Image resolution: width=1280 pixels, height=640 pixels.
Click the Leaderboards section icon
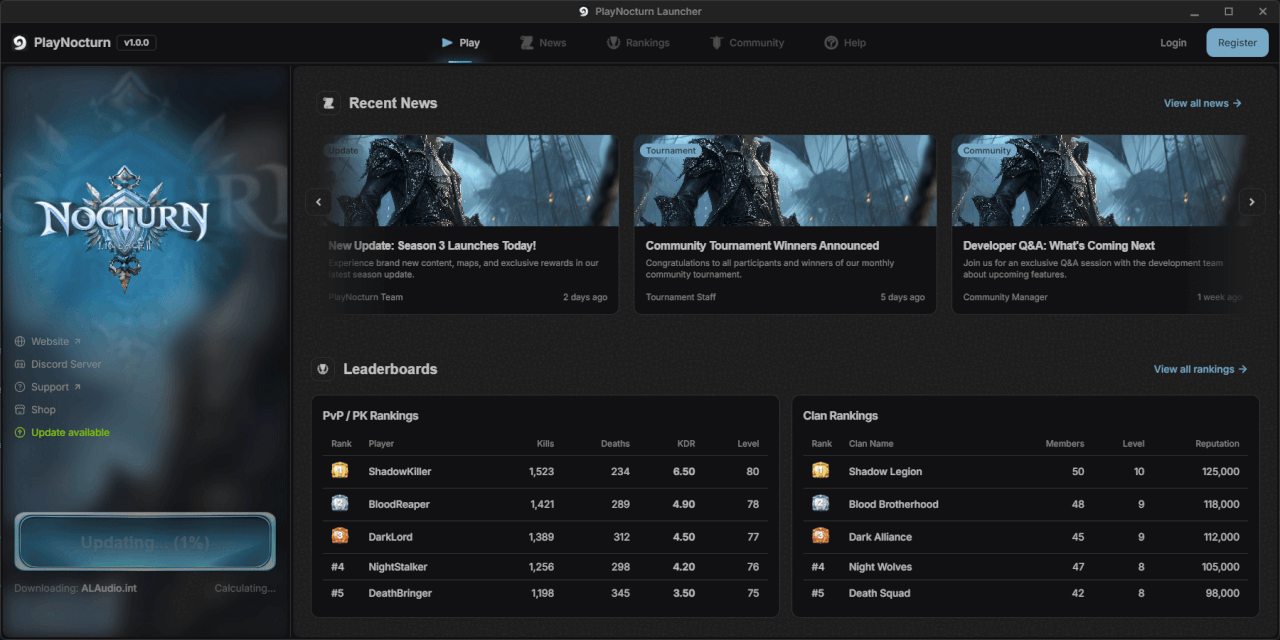point(323,369)
